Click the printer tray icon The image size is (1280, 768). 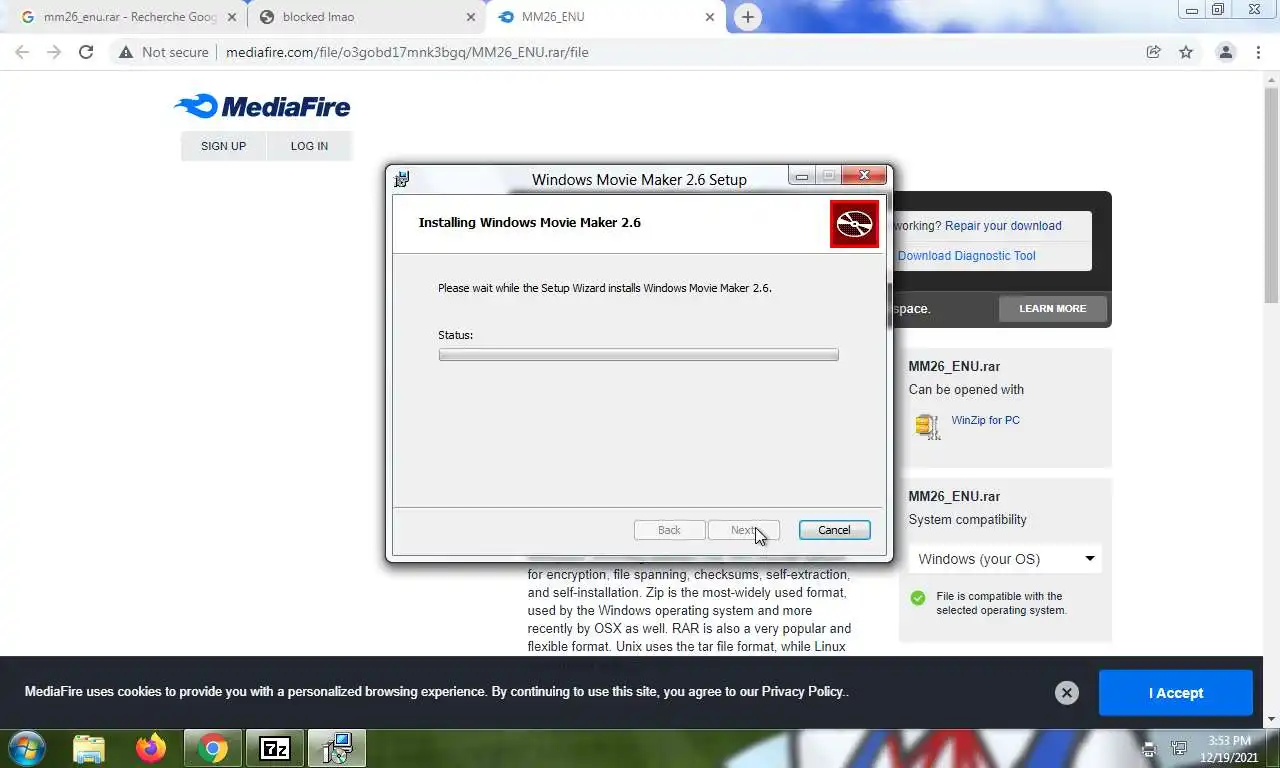click(1149, 749)
